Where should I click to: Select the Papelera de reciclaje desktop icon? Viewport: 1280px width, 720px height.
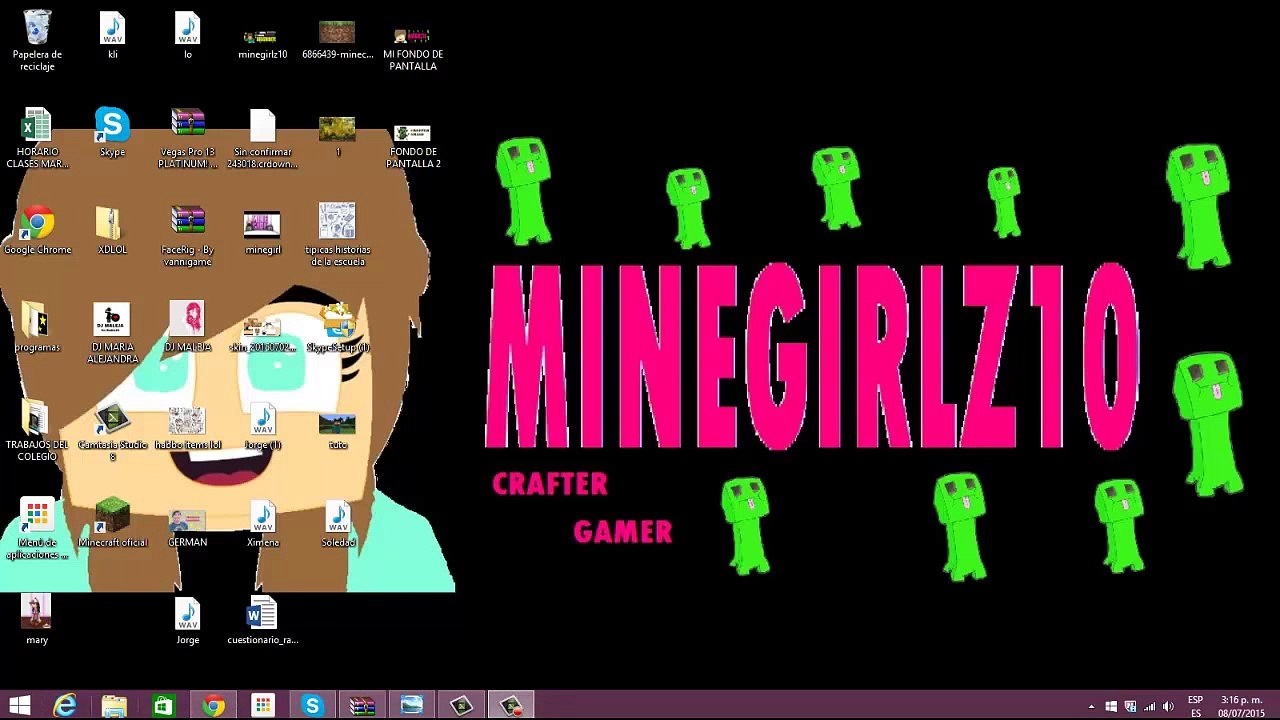point(37,40)
